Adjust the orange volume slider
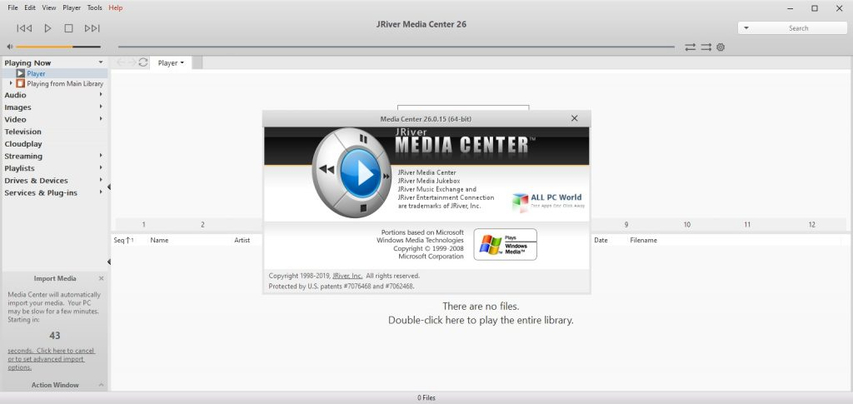 click(x=58, y=47)
